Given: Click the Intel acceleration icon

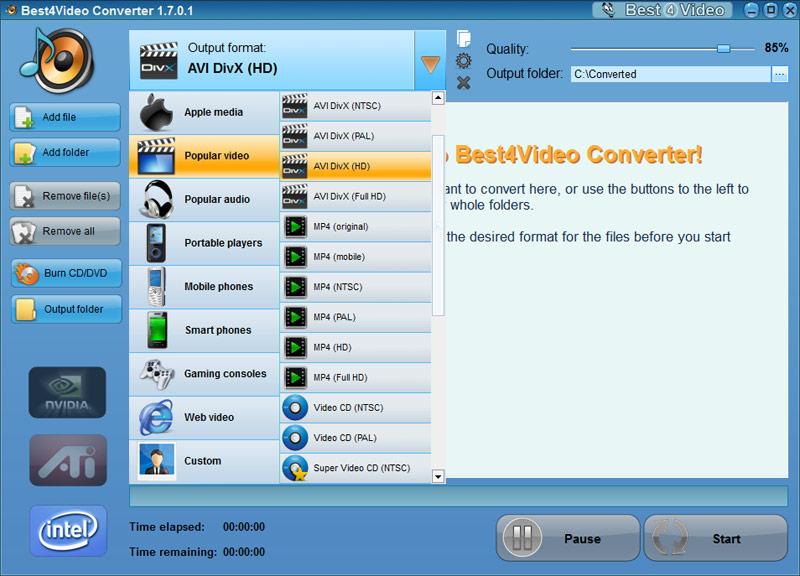Looking at the screenshot, I should [x=68, y=531].
